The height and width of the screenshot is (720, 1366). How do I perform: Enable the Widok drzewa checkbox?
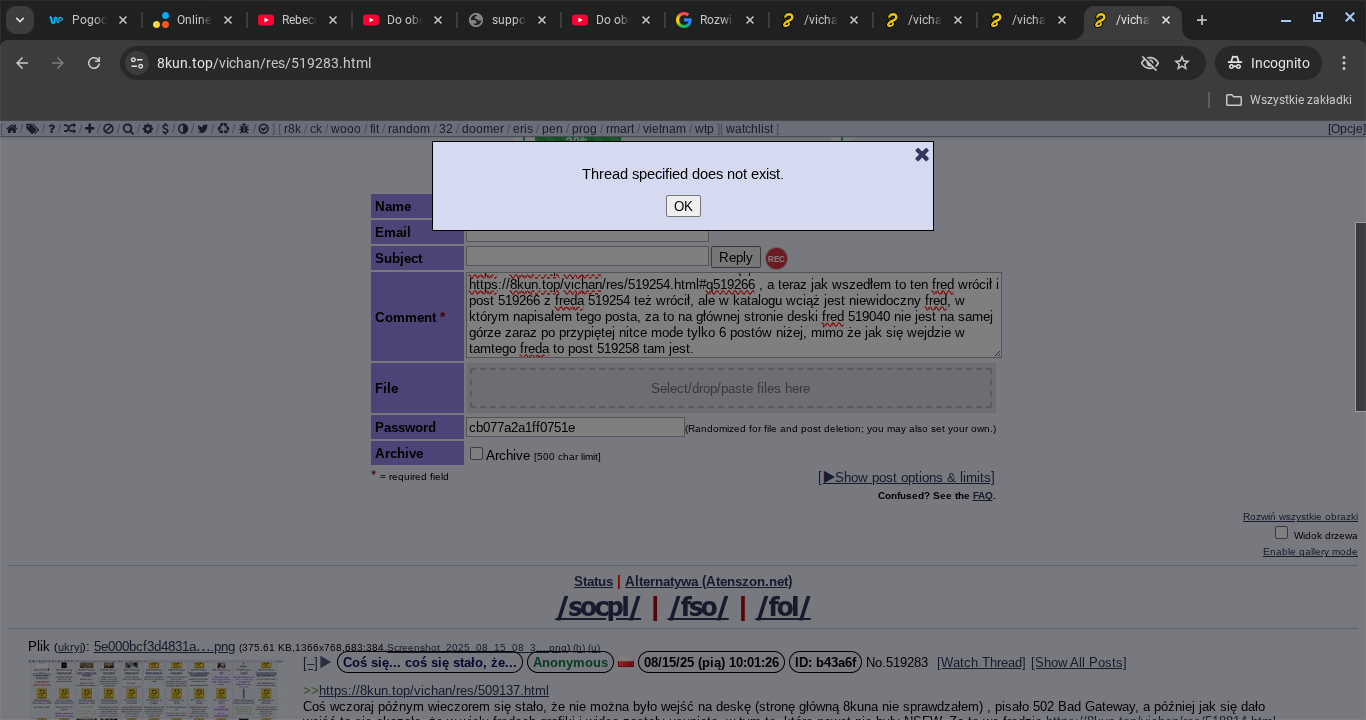click(x=1281, y=533)
